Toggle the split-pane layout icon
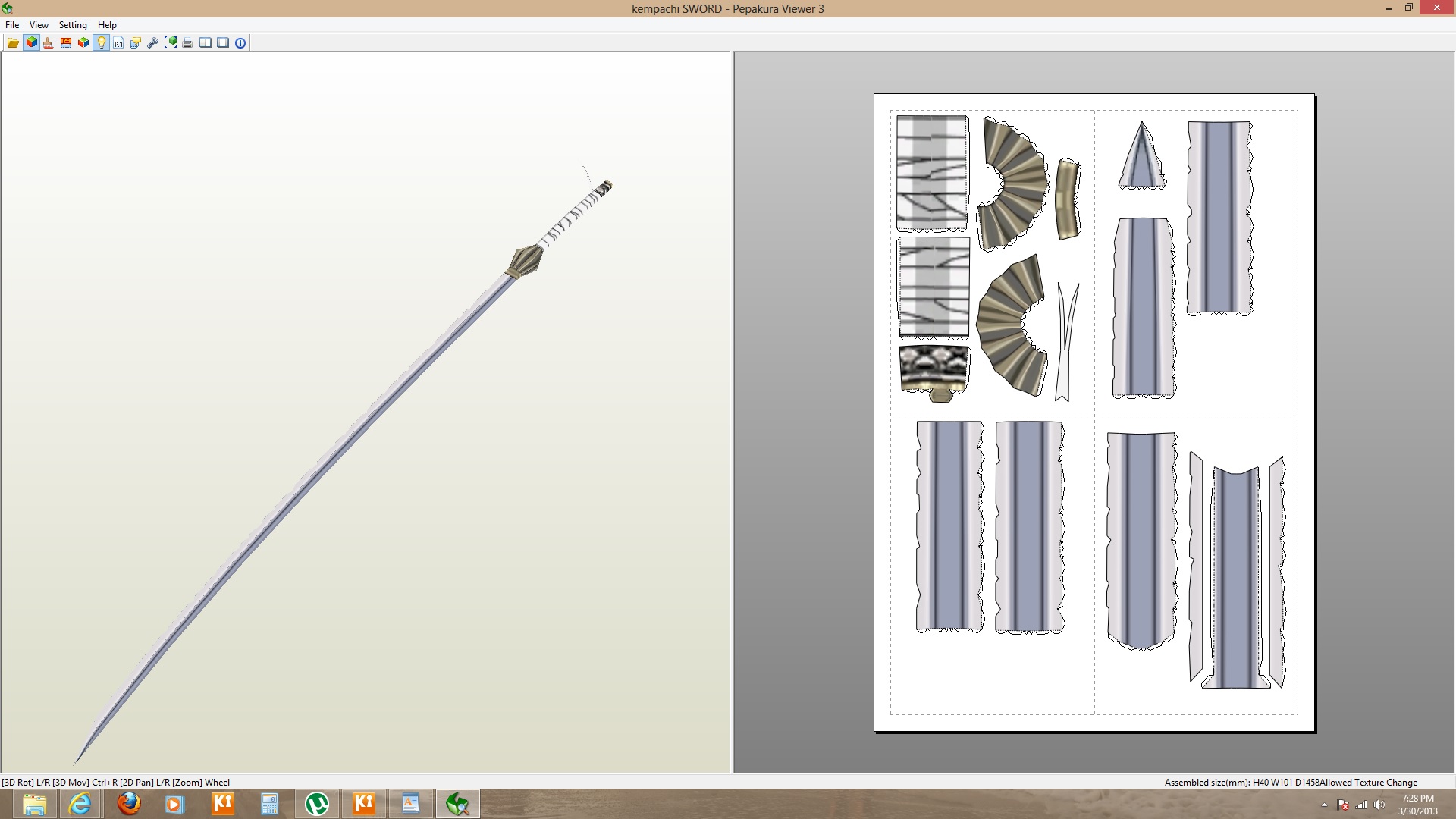This screenshot has height=819, width=1456. click(x=204, y=42)
